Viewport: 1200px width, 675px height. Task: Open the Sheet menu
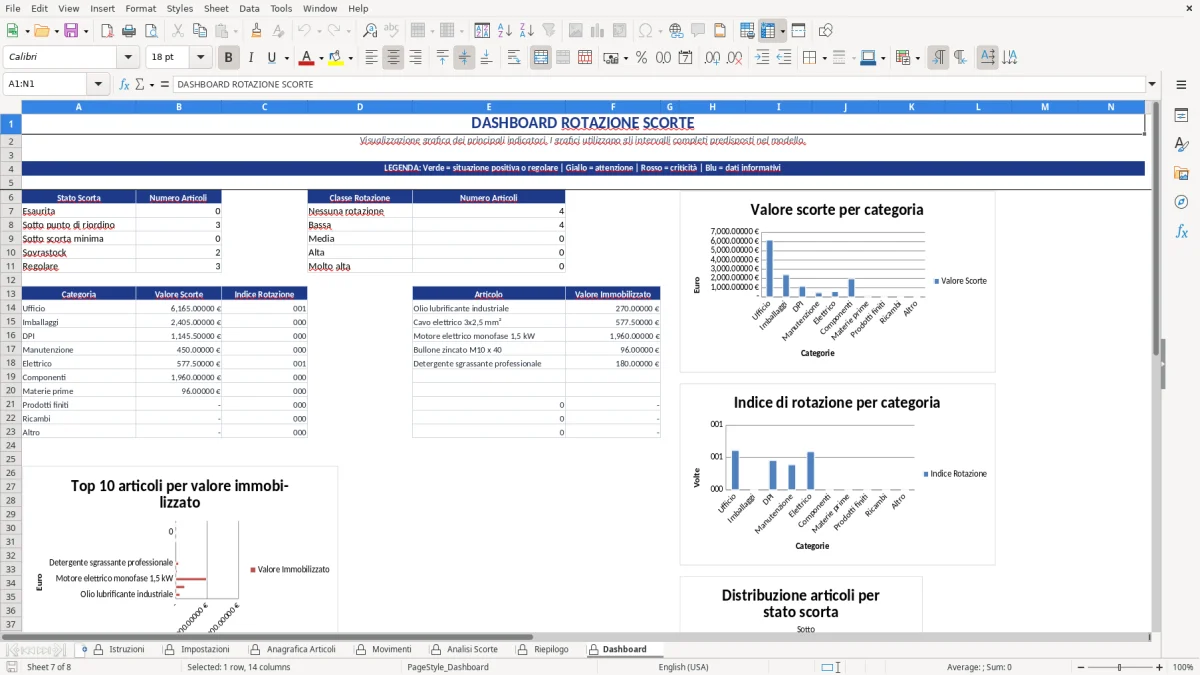click(x=216, y=8)
